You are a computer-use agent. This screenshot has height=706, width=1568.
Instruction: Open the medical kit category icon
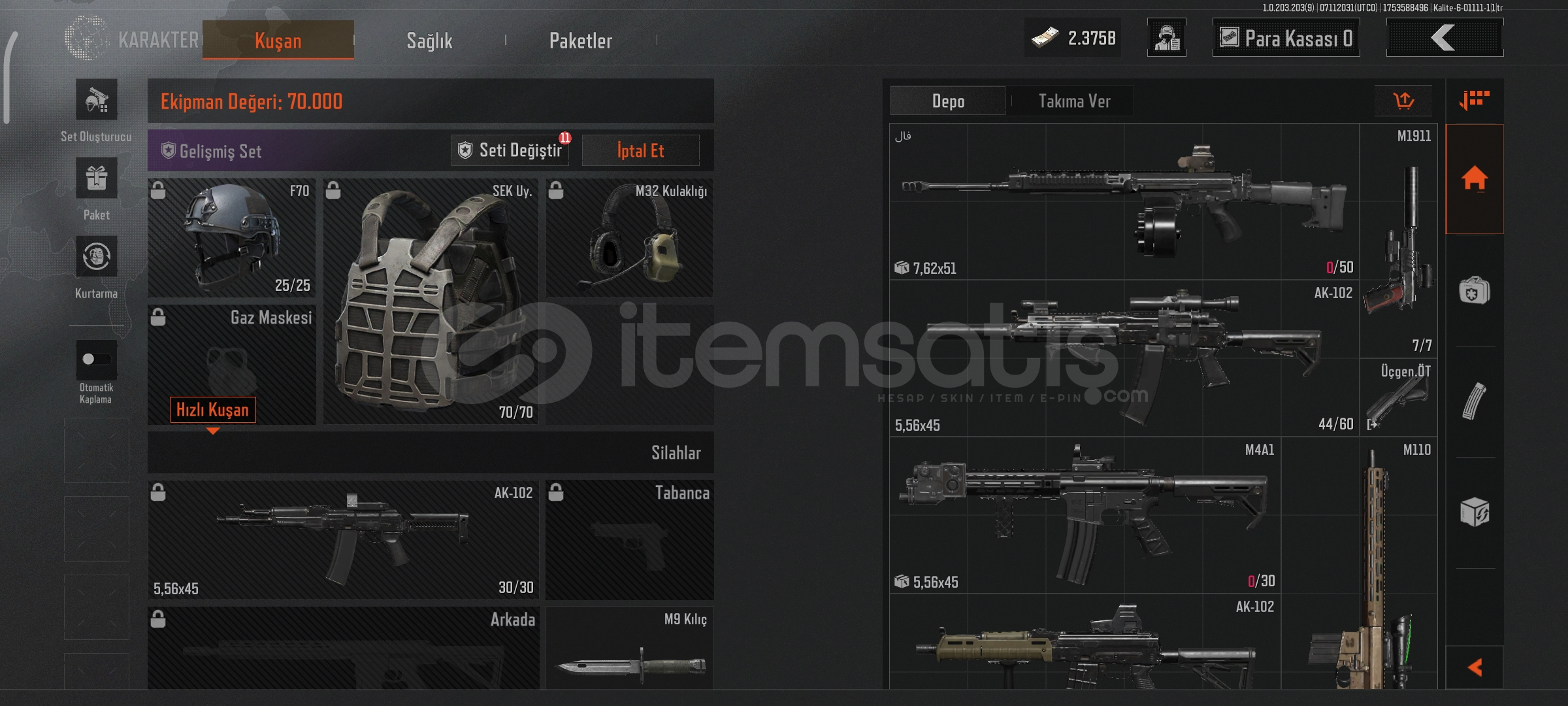coord(1475,290)
